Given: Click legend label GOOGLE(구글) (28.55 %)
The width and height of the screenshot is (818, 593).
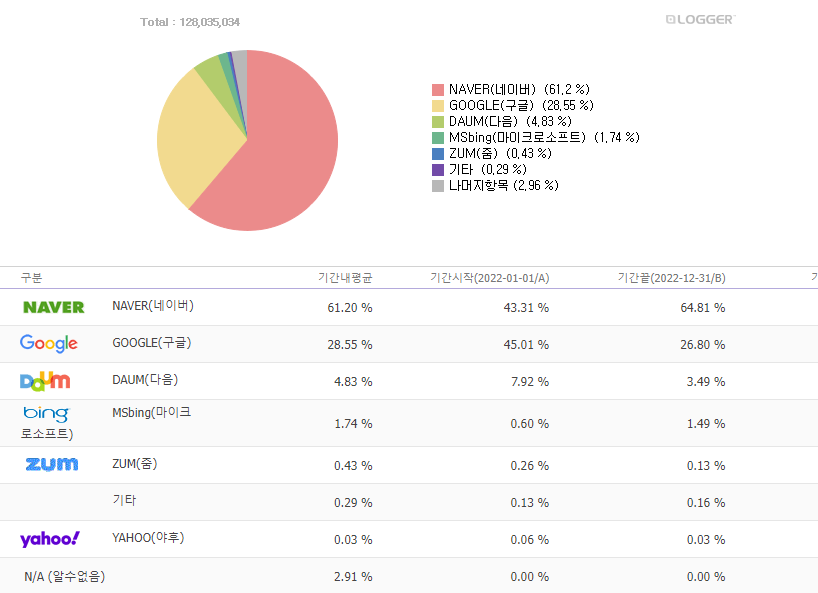Looking at the screenshot, I should (521, 106).
